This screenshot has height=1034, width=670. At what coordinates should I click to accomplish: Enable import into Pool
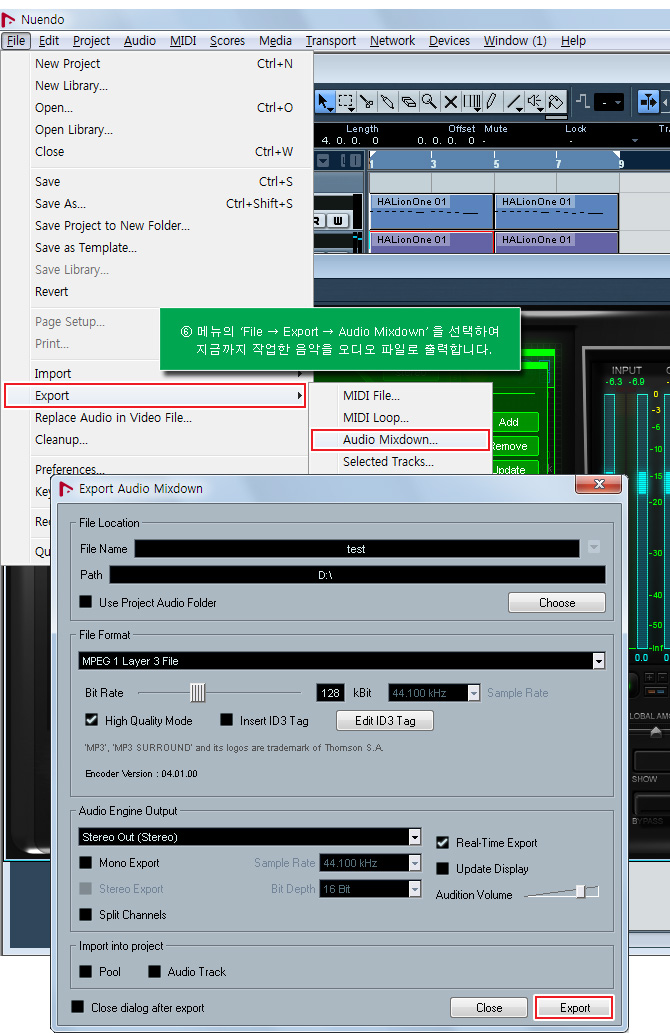point(86,971)
